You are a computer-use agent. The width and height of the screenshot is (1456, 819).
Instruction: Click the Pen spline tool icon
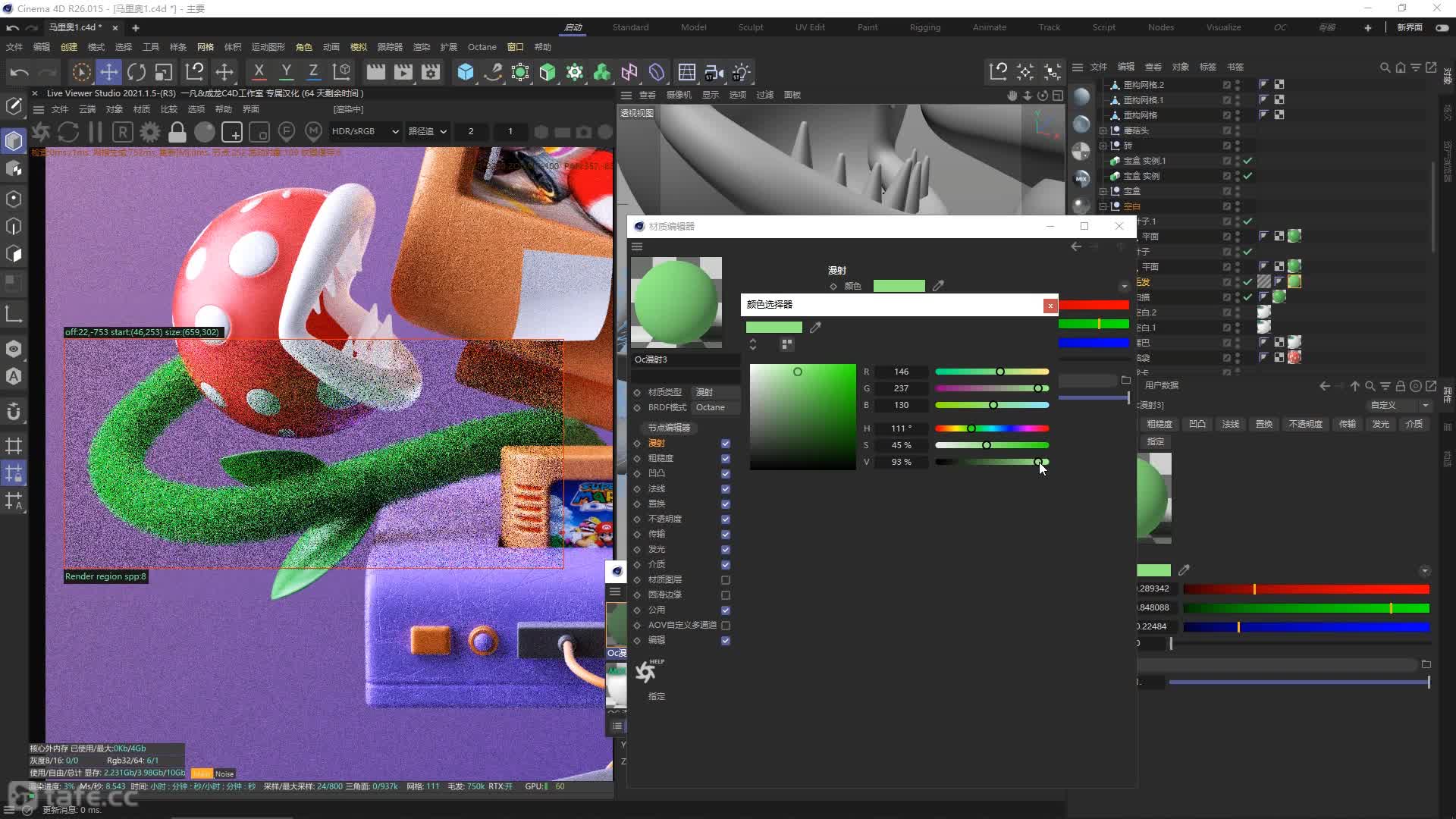click(x=493, y=72)
